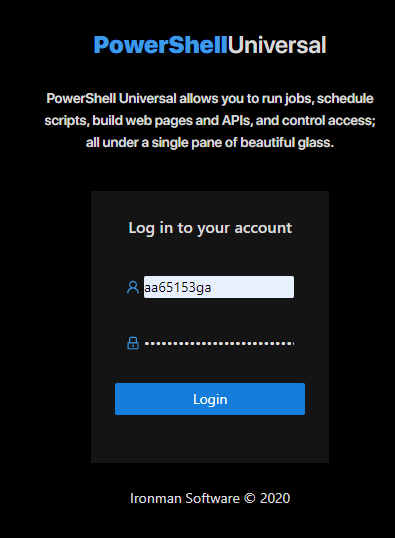The height and width of the screenshot is (538, 395).
Task: Click the copyright symbol in the footer
Action: [249, 498]
